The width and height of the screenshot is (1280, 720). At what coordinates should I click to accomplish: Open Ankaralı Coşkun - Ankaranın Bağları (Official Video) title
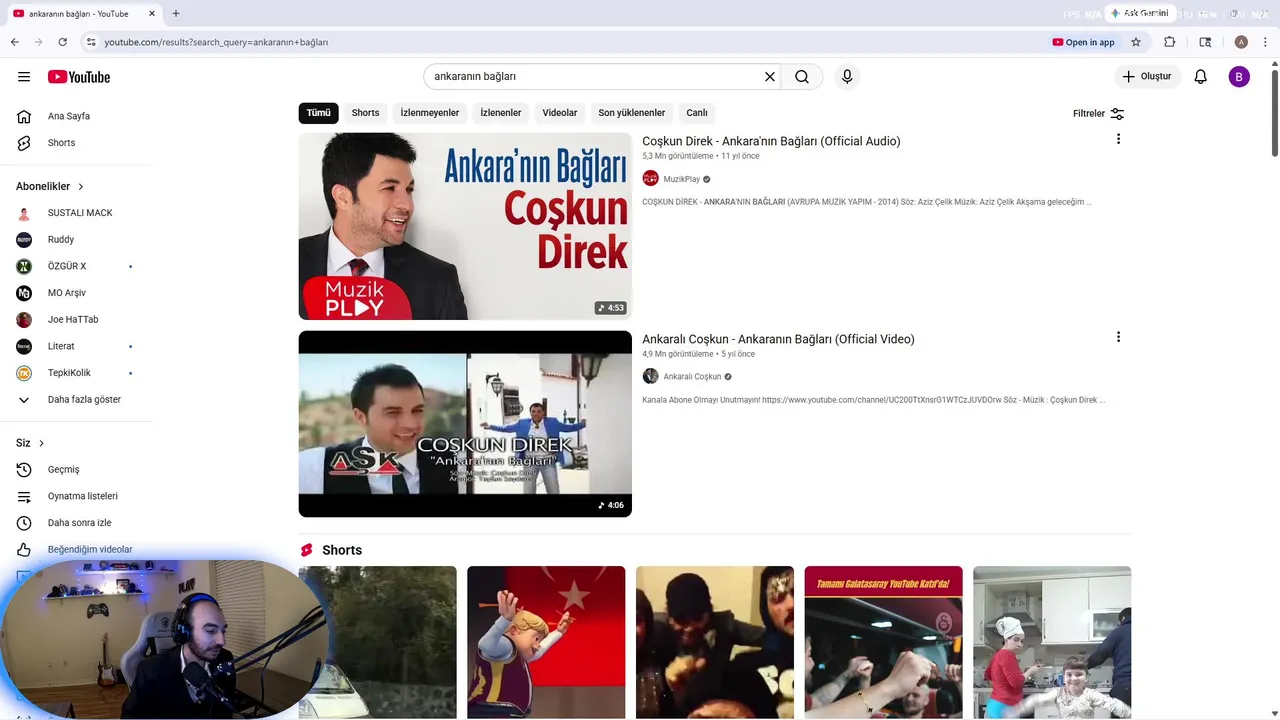click(778, 339)
